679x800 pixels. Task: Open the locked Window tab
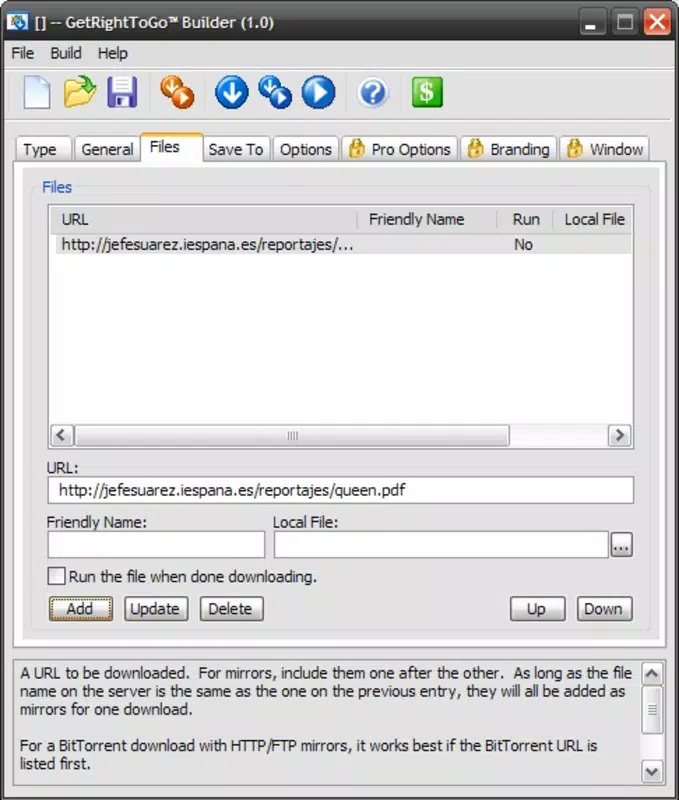coord(605,149)
